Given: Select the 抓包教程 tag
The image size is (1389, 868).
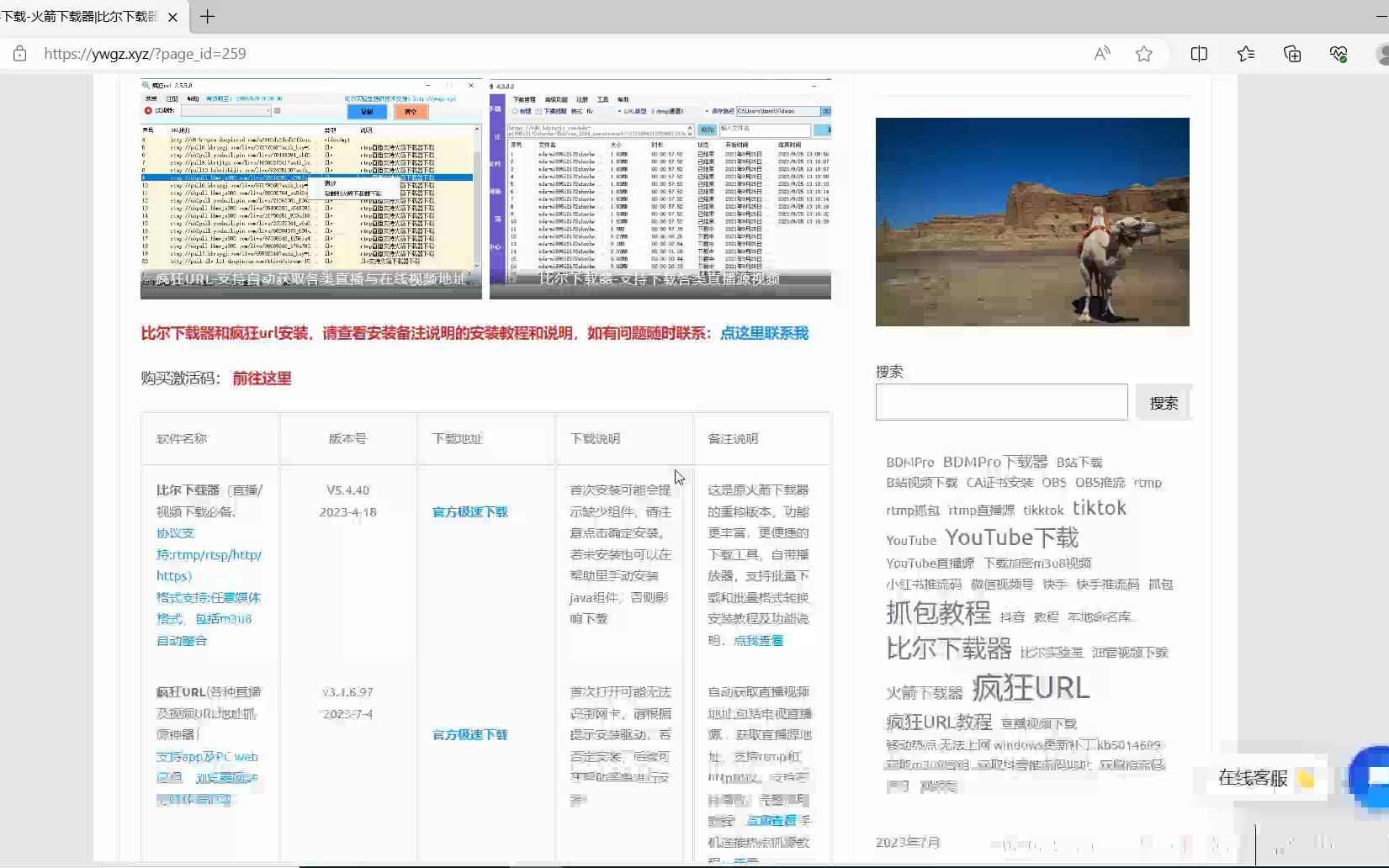Looking at the screenshot, I should 938,613.
